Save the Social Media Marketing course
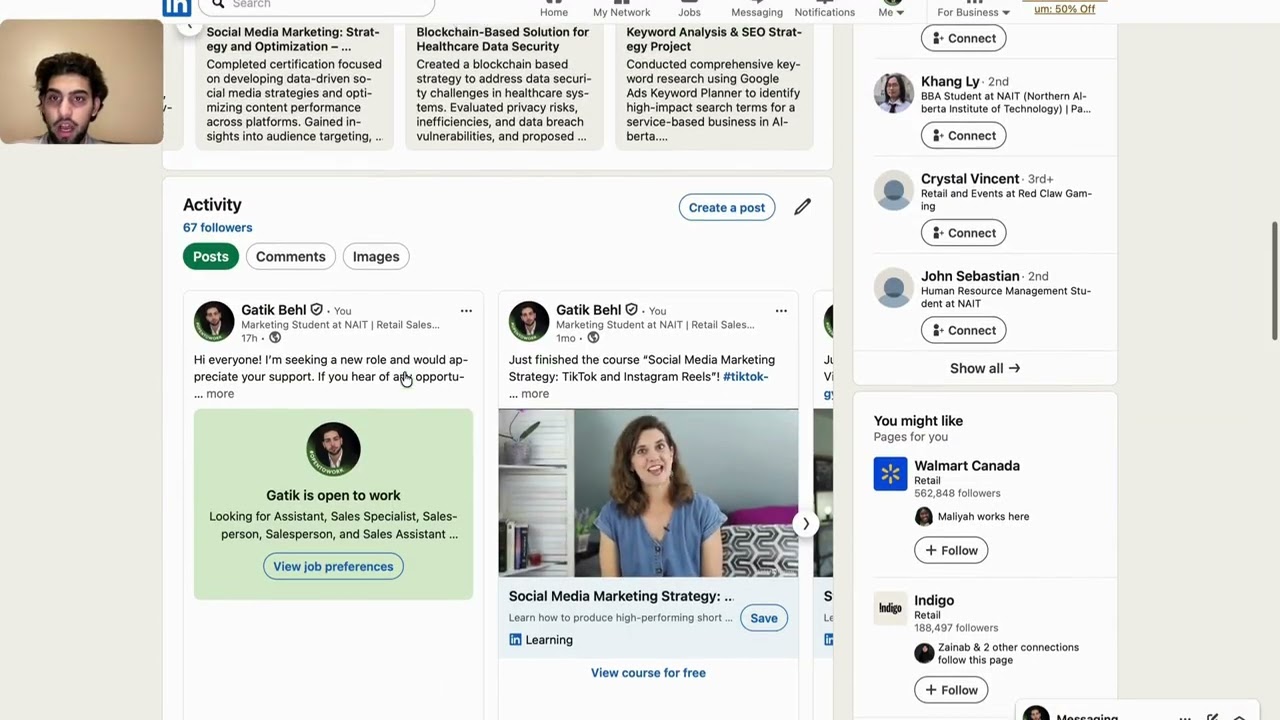 [x=764, y=618]
